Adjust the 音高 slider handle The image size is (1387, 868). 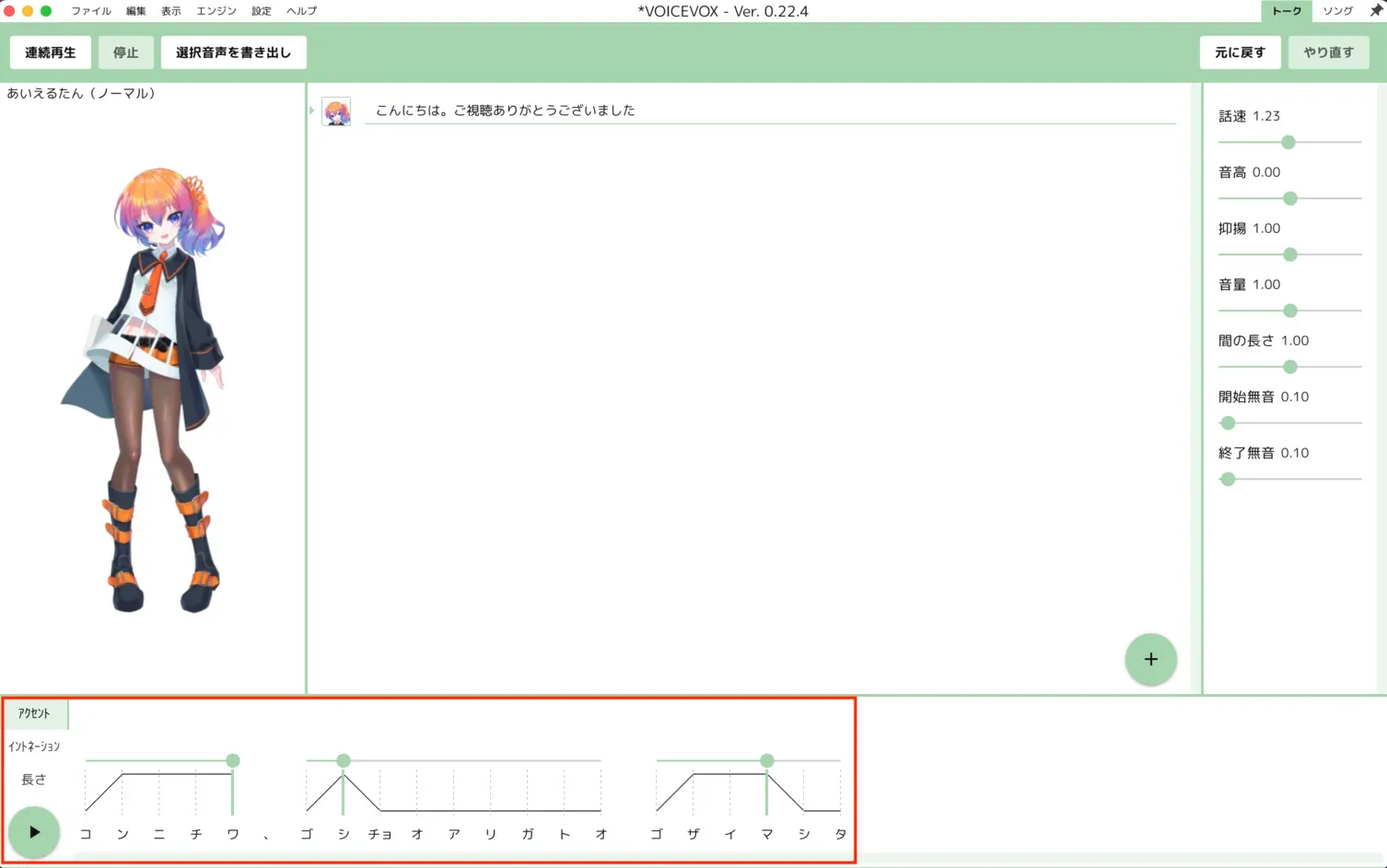click(1290, 198)
